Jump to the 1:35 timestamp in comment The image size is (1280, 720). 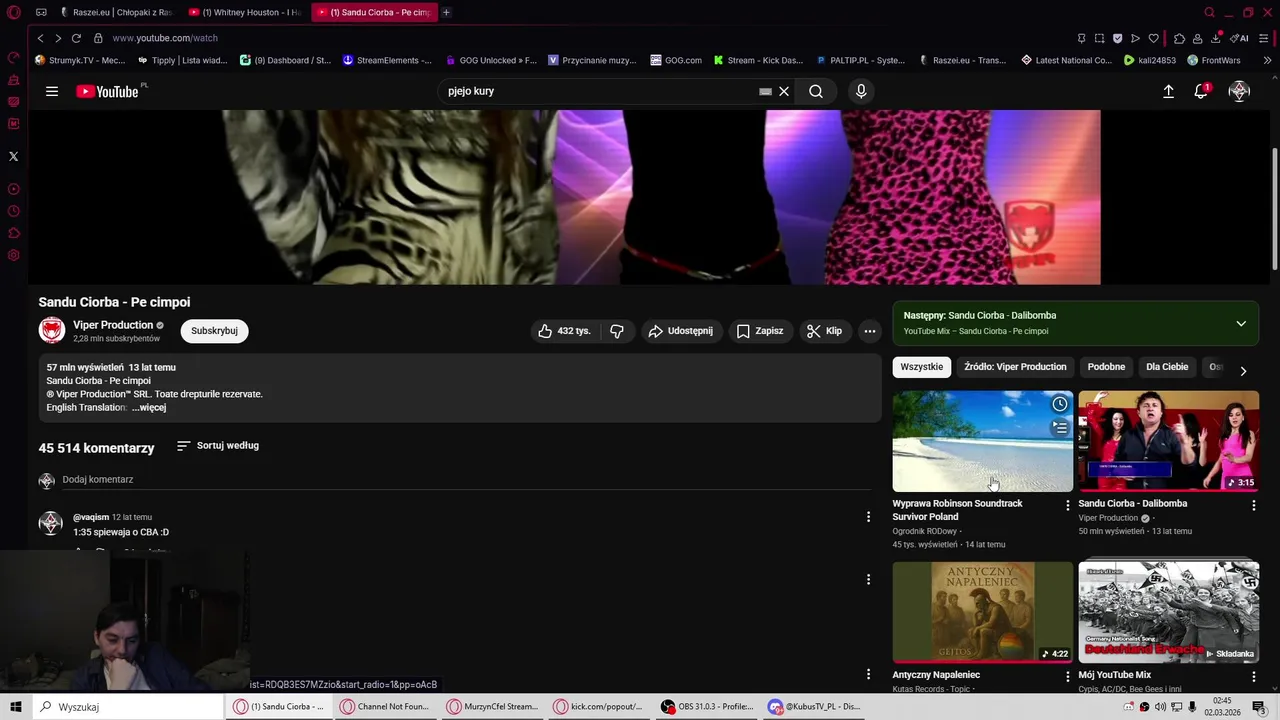(82, 532)
